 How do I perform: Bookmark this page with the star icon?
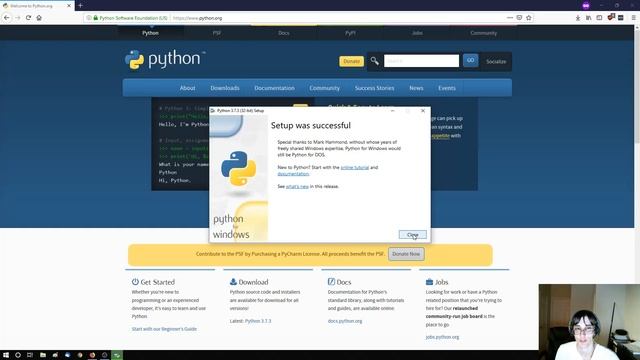(529, 18)
